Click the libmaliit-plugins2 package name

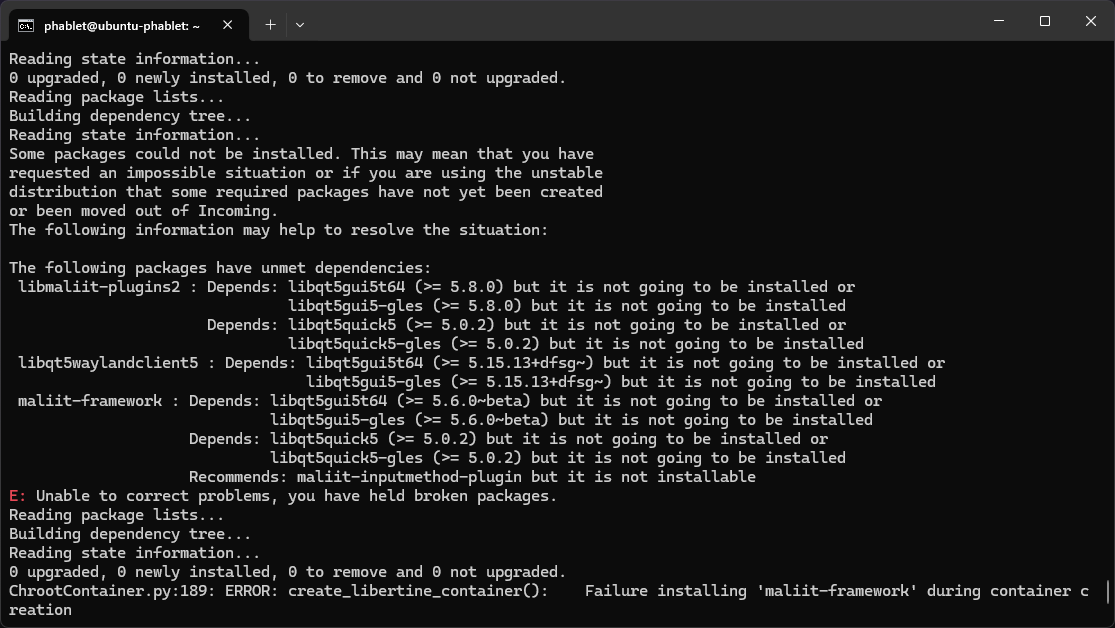99,287
